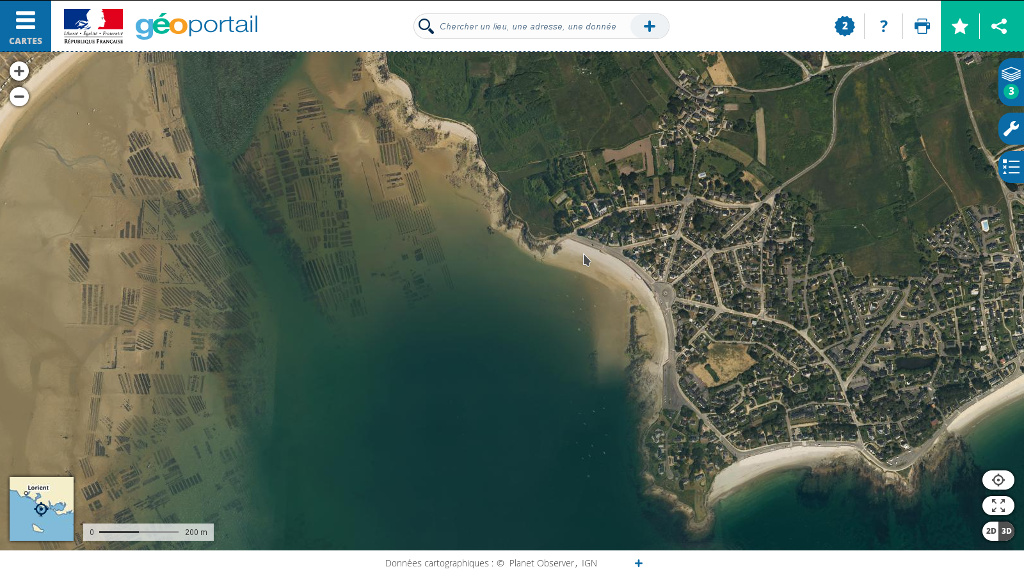The height and width of the screenshot is (576, 1024).
Task: Show the map legend list panel
Action: click(1010, 166)
